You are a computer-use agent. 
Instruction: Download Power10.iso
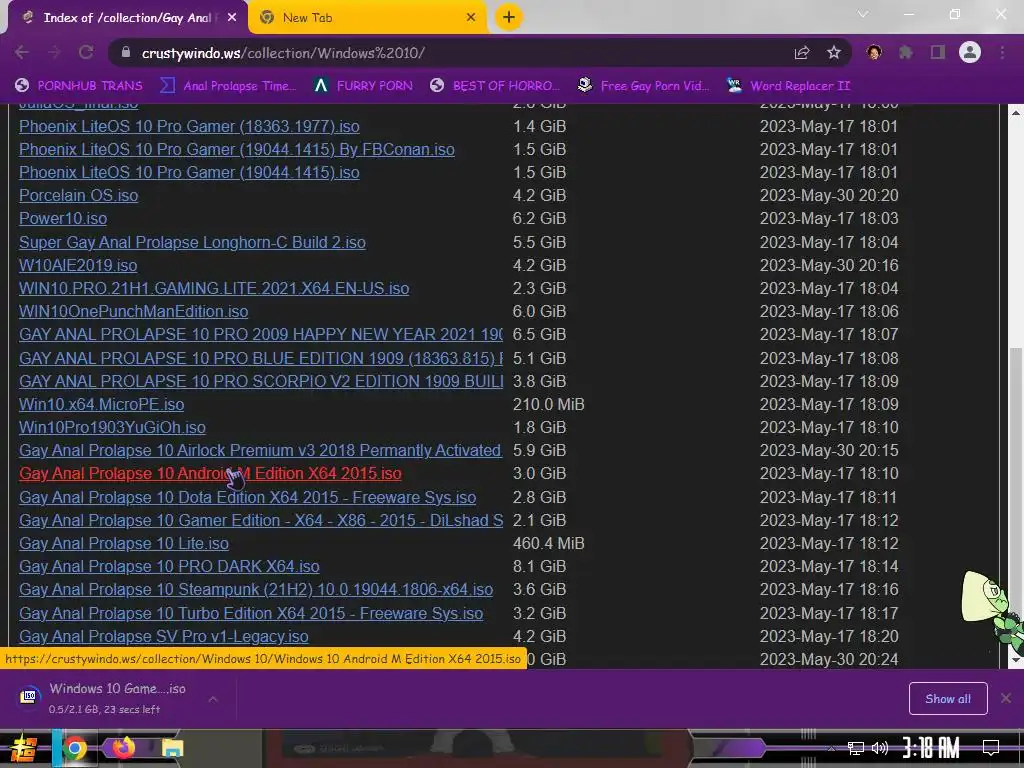point(63,218)
